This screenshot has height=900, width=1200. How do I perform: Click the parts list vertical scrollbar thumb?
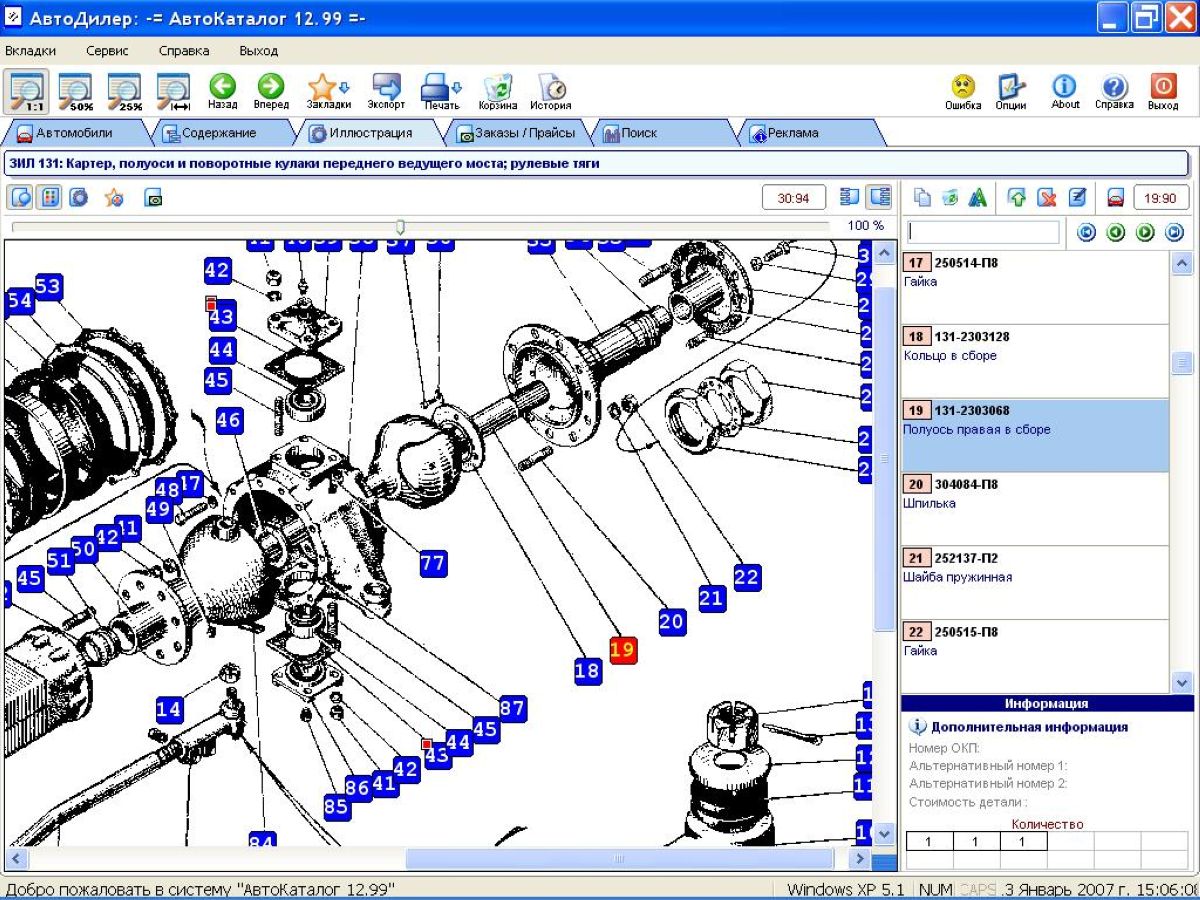[x=1182, y=362]
